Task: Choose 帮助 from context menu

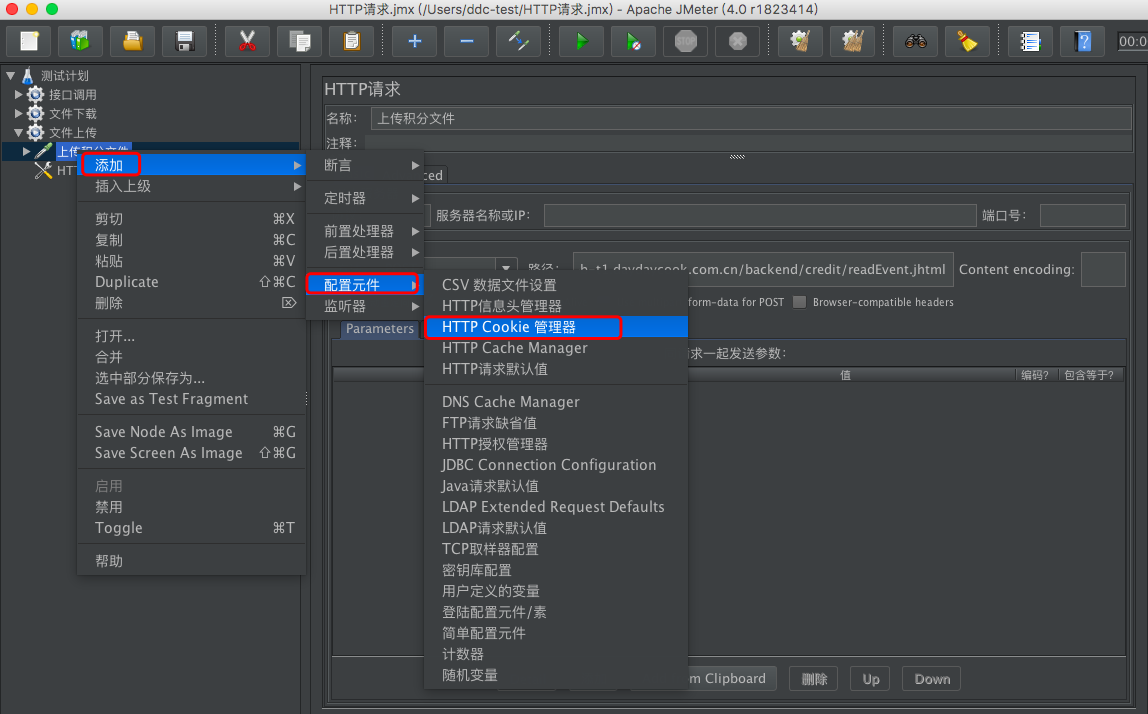Action: click(x=192, y=561)
